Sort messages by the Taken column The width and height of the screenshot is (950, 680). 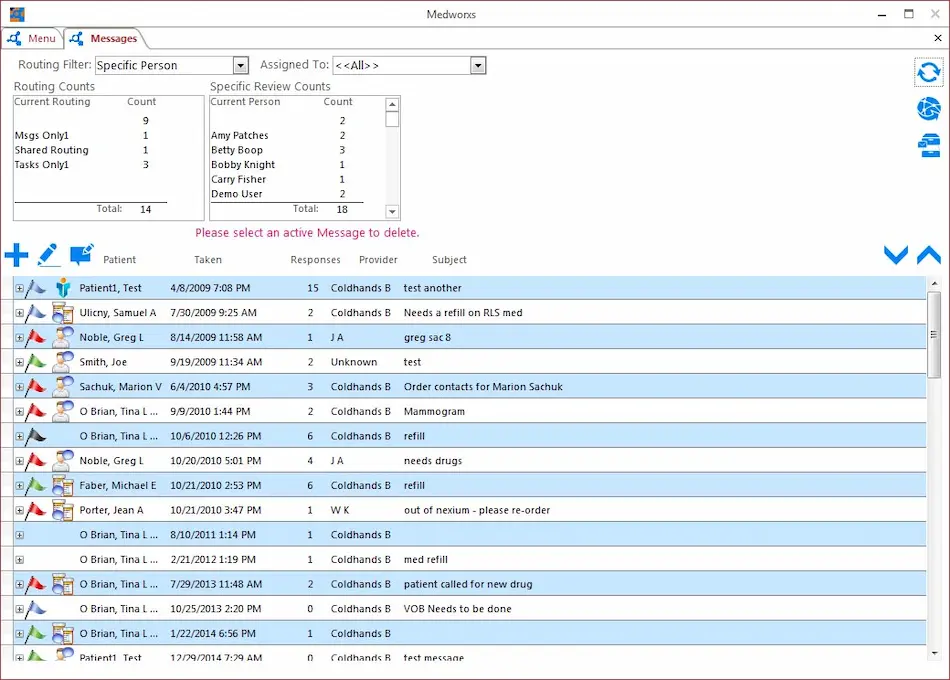click(x=207, y=259)
